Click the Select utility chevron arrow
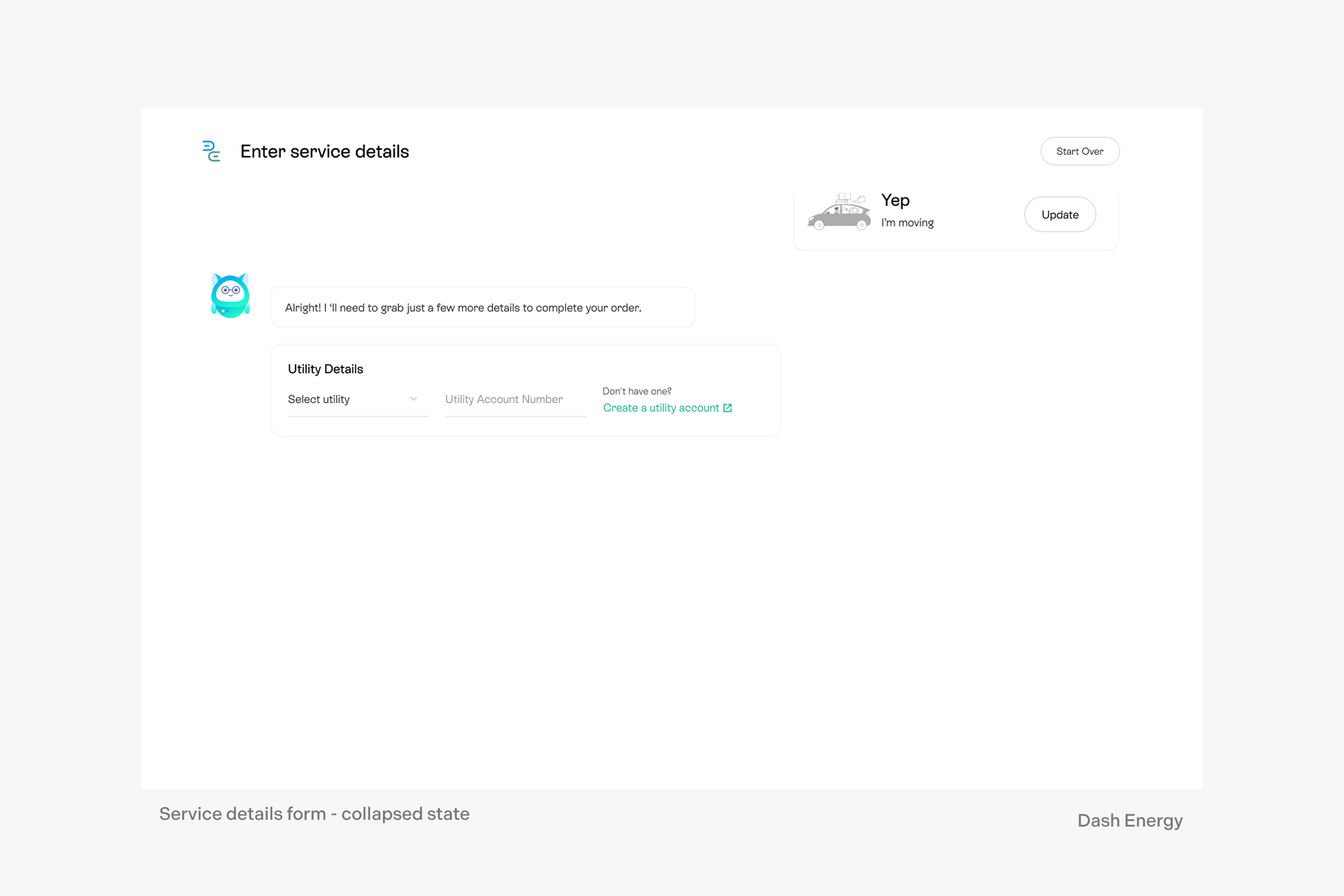The width and height of the screenshot is (1344, 896). [x=414, y=399]
